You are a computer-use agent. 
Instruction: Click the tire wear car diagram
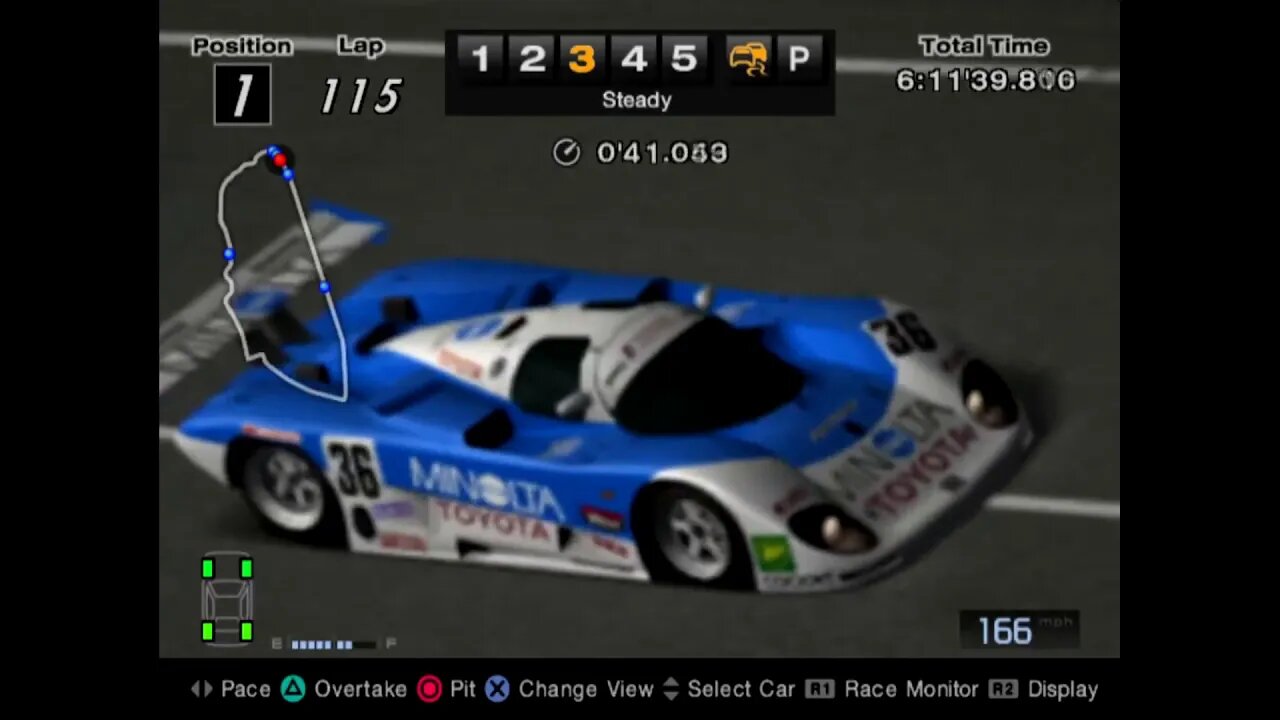pos(227,600)
